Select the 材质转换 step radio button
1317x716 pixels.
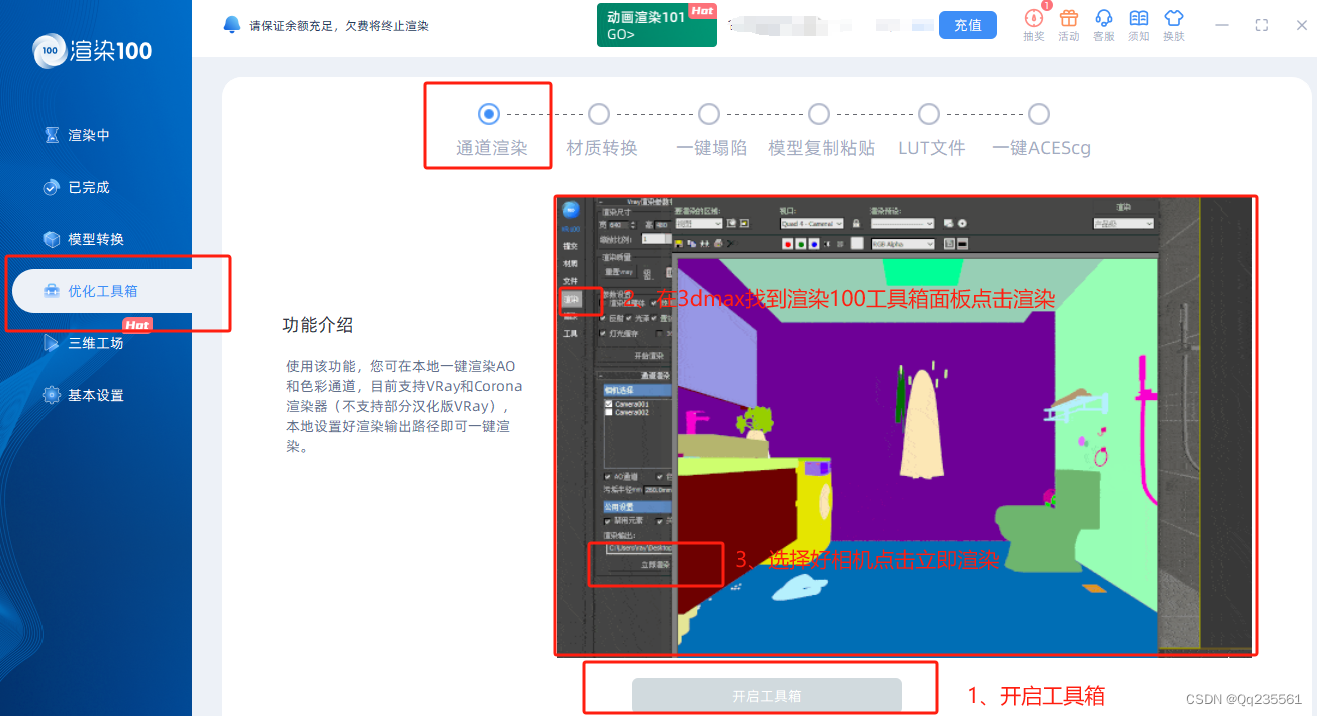(599, 114)
